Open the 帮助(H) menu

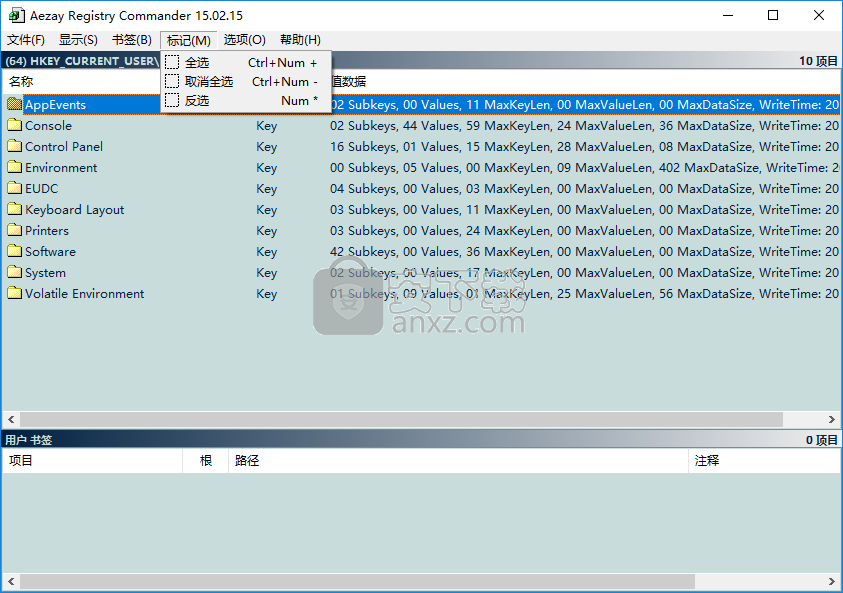(x=301, y=40)
